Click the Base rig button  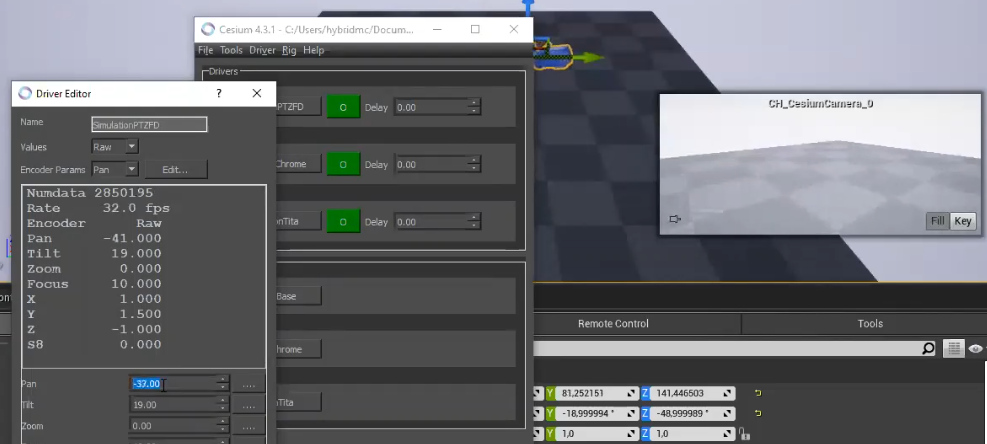click(x=298, y=296)
